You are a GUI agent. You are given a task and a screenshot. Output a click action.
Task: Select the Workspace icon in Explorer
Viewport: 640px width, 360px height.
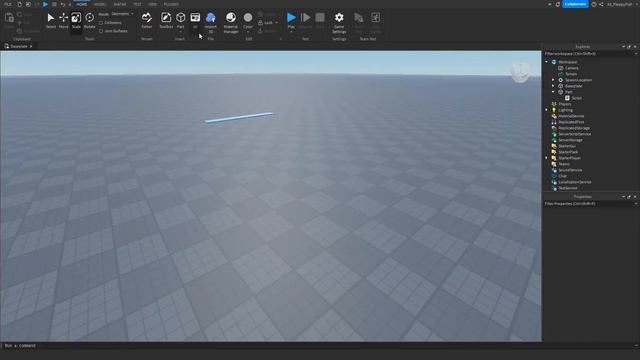tap(554, 62)
